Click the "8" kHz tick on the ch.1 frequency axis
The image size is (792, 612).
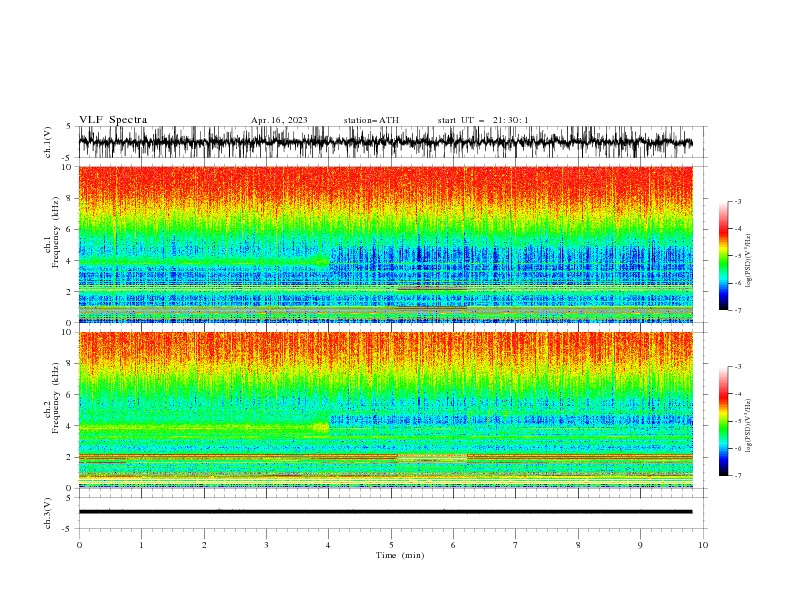[70, 198]
